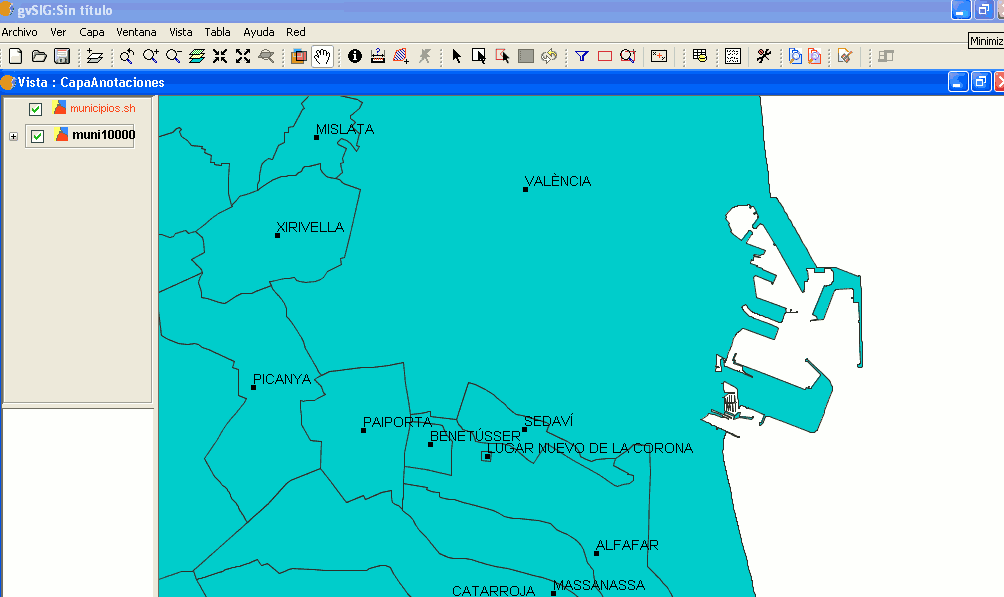Click the Zoom out magnifier tool
This screenshot has height=597, width=1004.
pos(174,56)
